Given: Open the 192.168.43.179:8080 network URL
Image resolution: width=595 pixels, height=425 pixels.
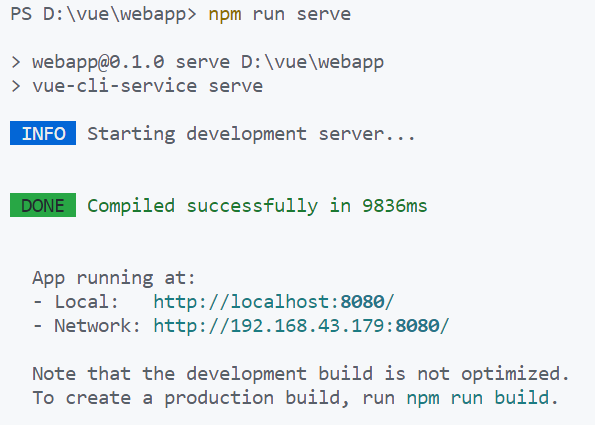Looking at the screenshot, I should [x=301, y=326].
